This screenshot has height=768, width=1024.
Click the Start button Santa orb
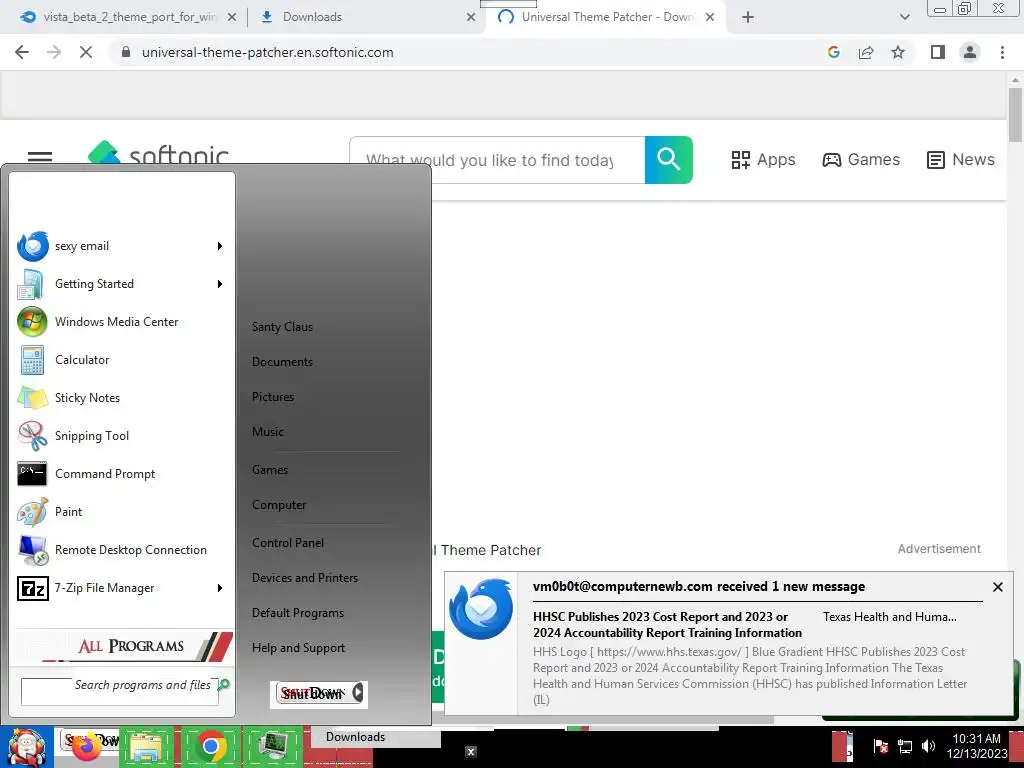(26, 747)
